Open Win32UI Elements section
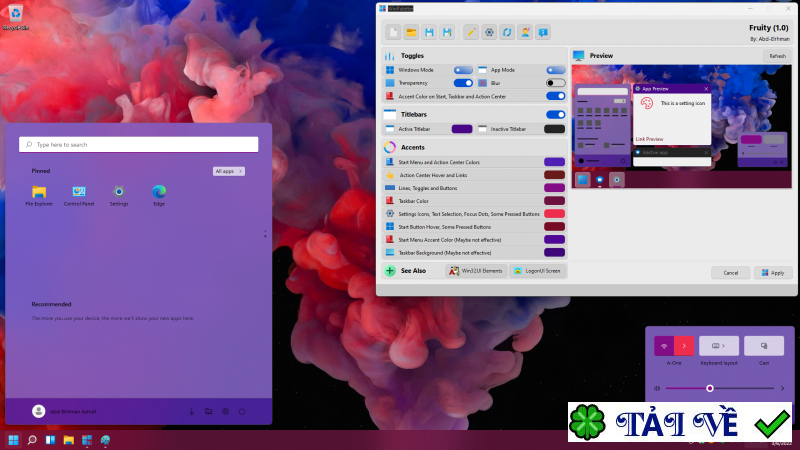This screenshot has width=800, height=450. 475,271
